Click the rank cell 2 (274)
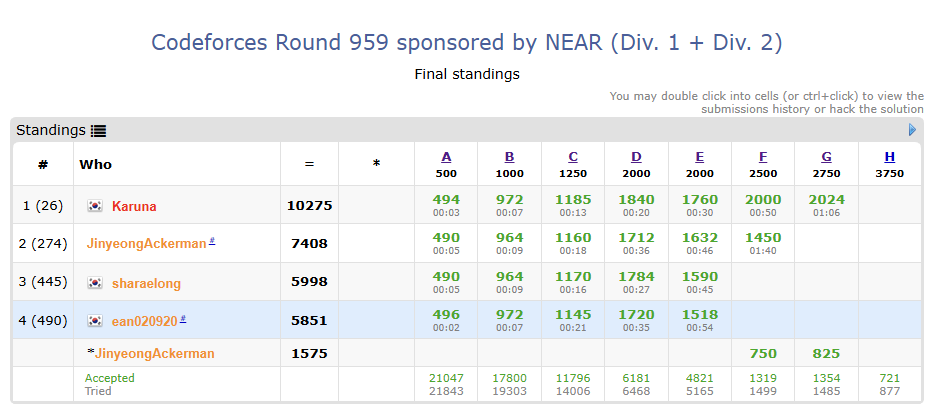 pos(43,243)
